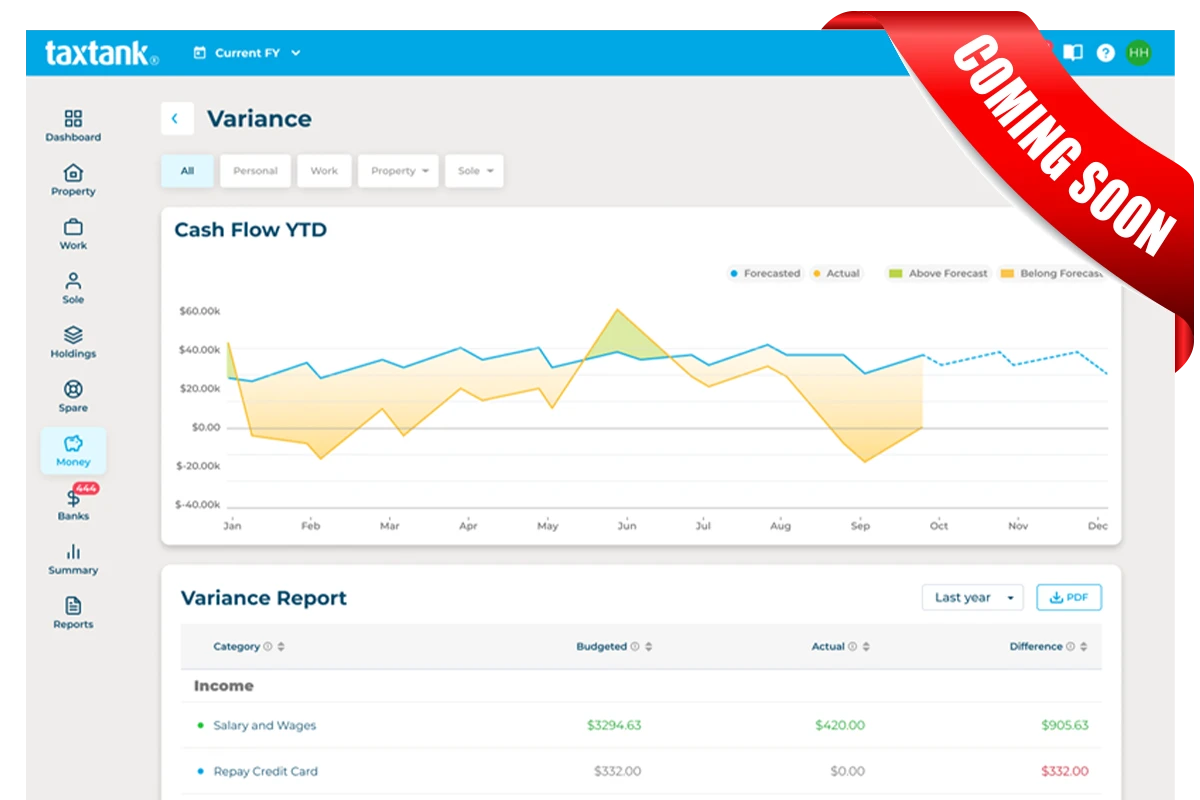Navigate to Holdings via sidebar icon
The image size is (1200, 800).
(x=72, y=340)
